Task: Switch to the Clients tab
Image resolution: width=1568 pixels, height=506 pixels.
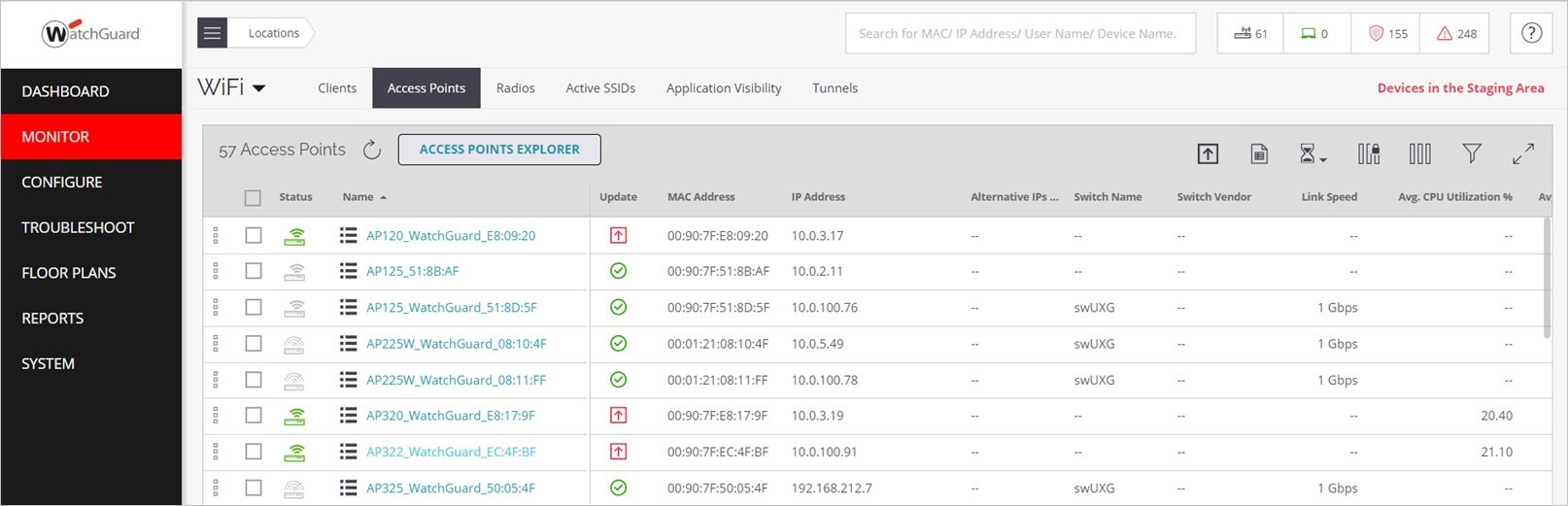Action: 337,88
